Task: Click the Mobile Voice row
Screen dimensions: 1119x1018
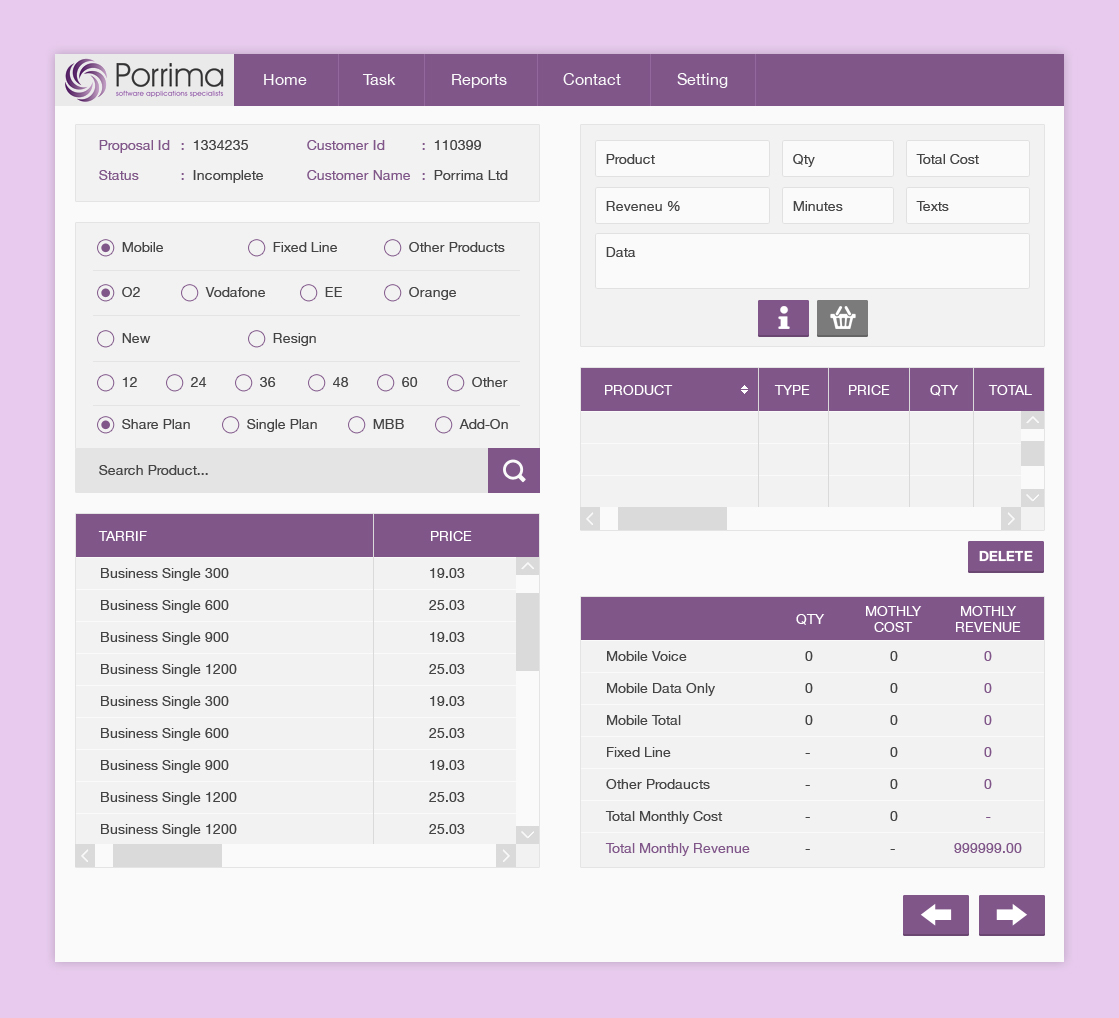Action: pyautogui.click(x=812, y=656)
